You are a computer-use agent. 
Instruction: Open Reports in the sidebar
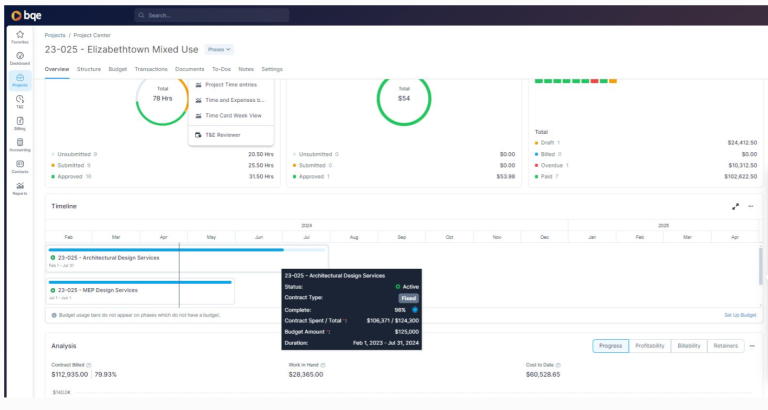point(20,188)
